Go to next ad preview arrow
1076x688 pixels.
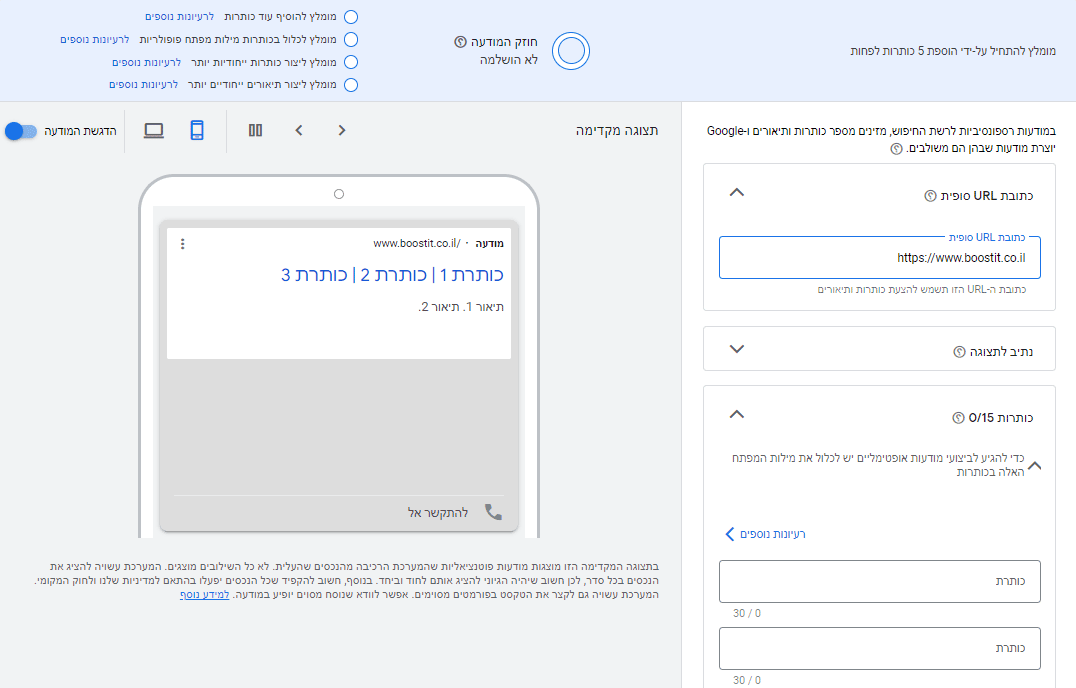click(342, 130)
